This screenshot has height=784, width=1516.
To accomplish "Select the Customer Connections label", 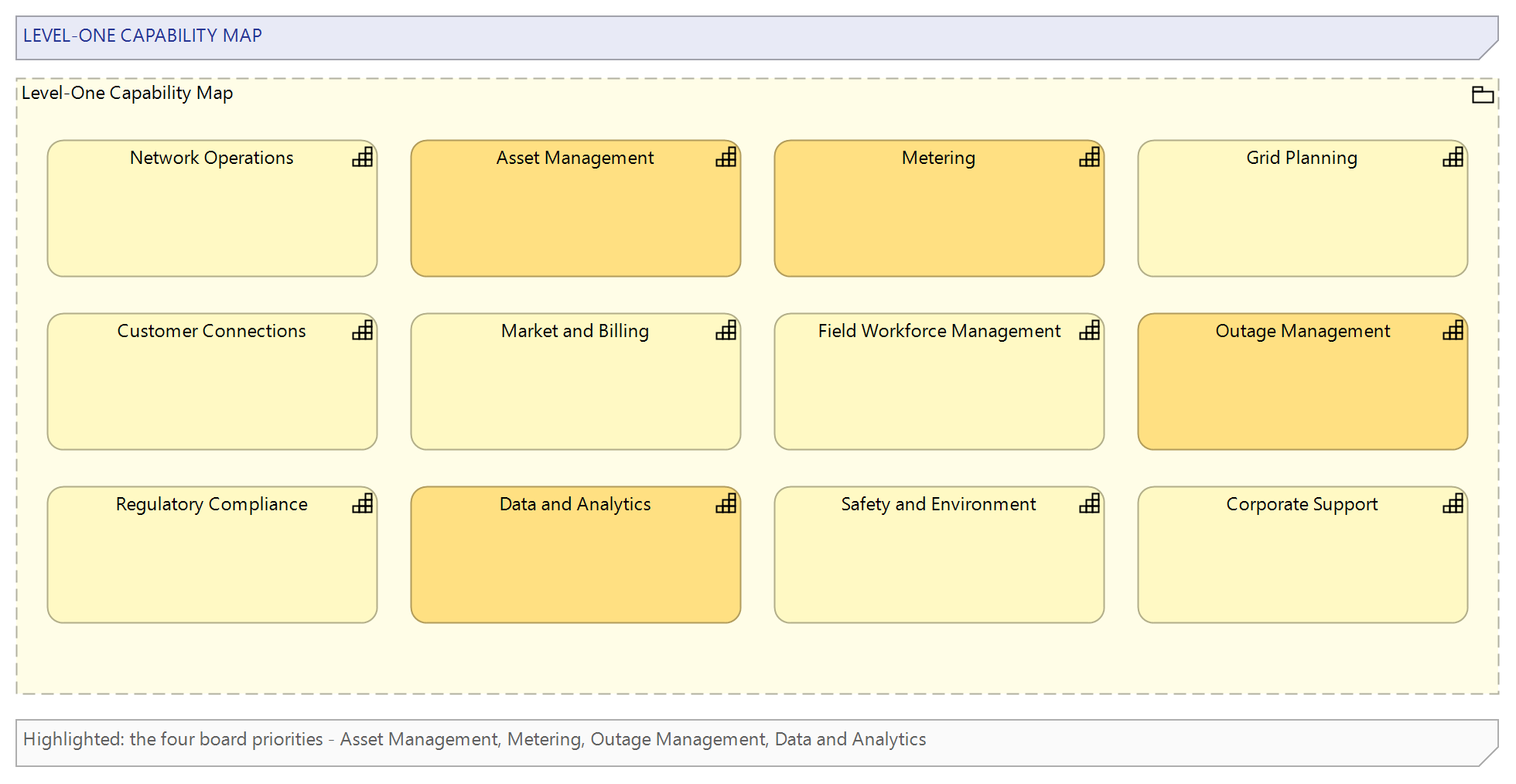I will (211, 331).
